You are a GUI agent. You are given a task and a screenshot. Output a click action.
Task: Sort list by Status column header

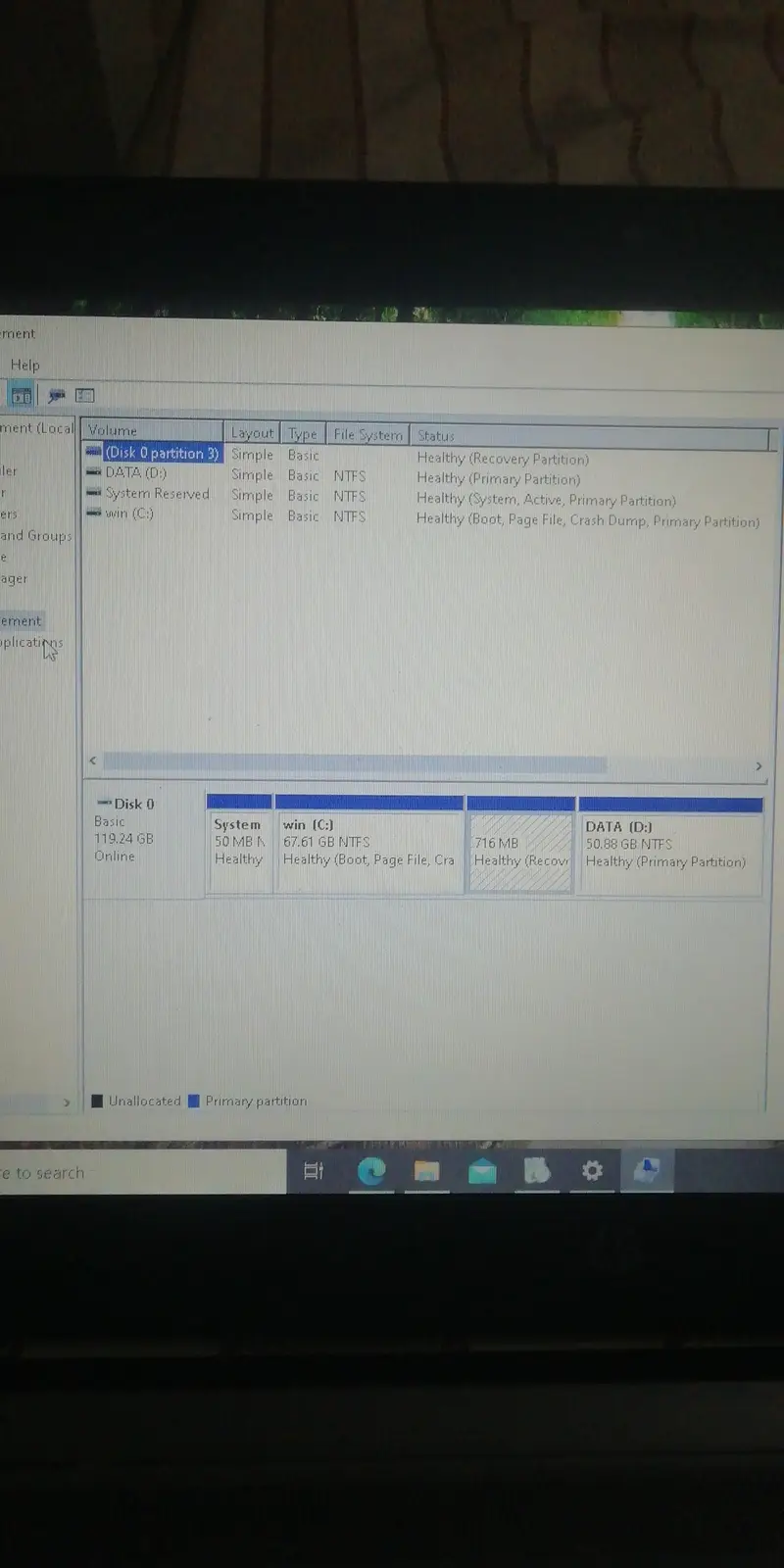click(x=588, y=436)
